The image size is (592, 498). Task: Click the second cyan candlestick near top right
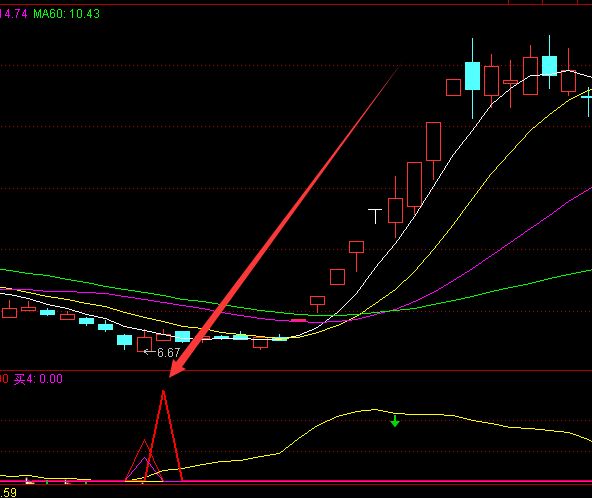point(549,66)
